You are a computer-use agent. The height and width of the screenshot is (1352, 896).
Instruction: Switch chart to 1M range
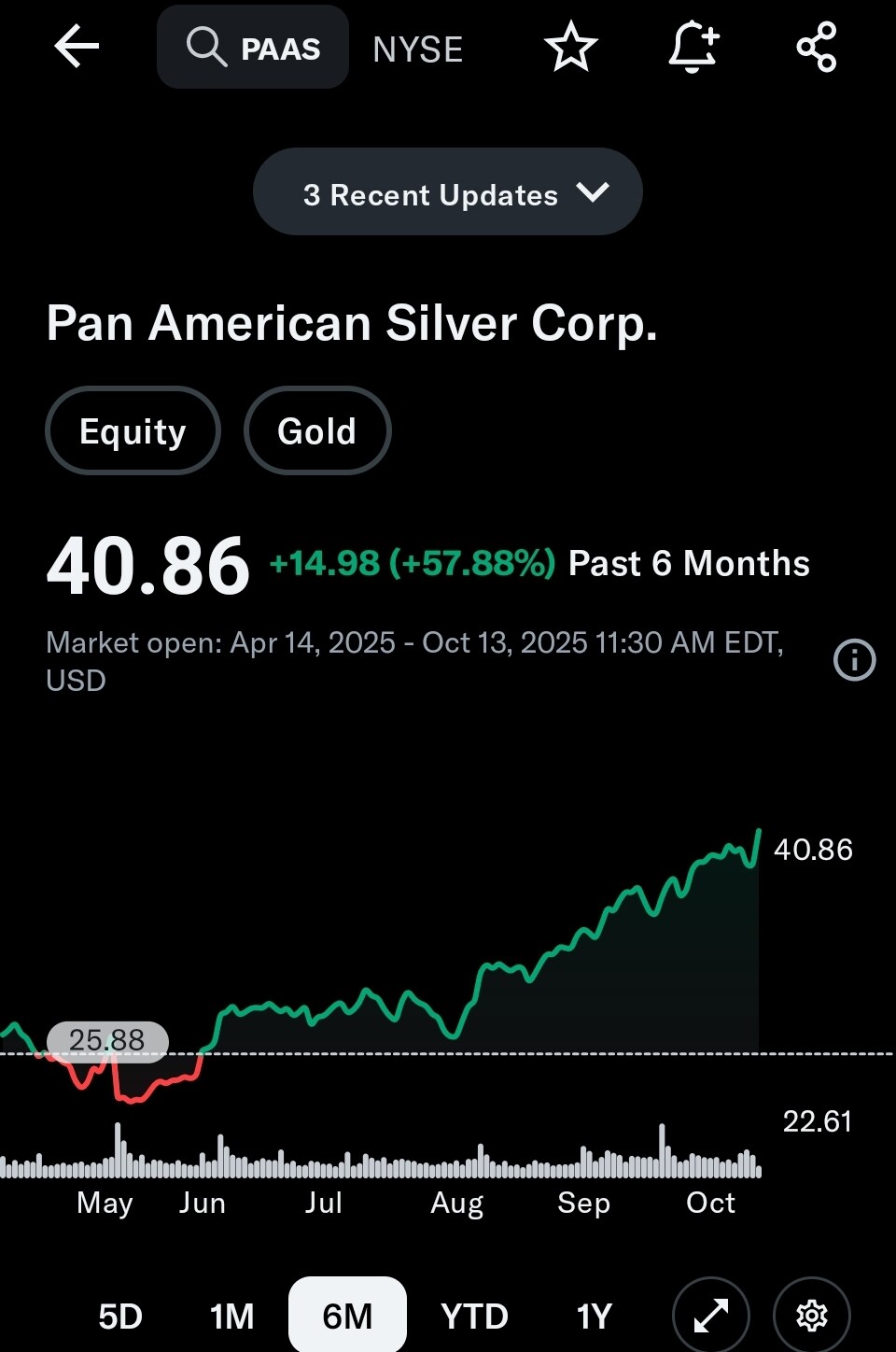pos(231,1317)
